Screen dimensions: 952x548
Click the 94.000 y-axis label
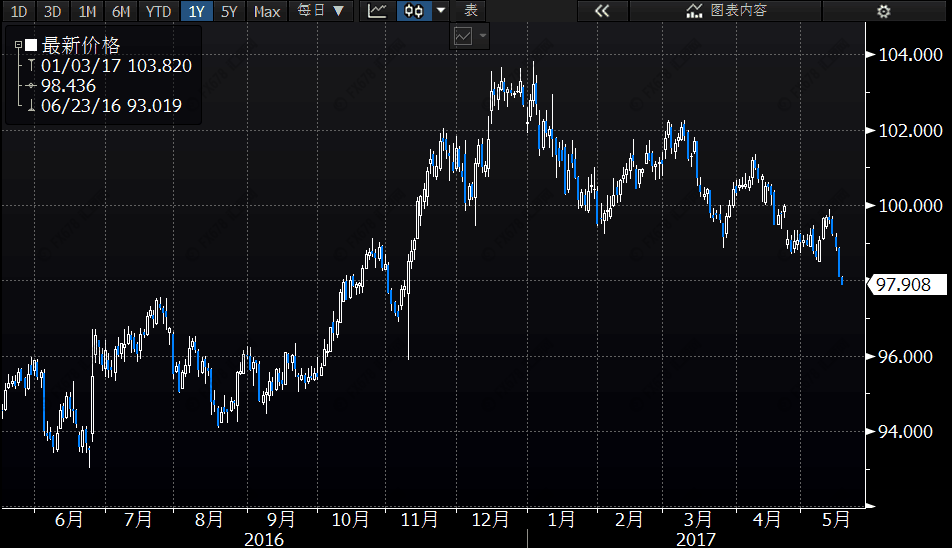tap(905, 431)
